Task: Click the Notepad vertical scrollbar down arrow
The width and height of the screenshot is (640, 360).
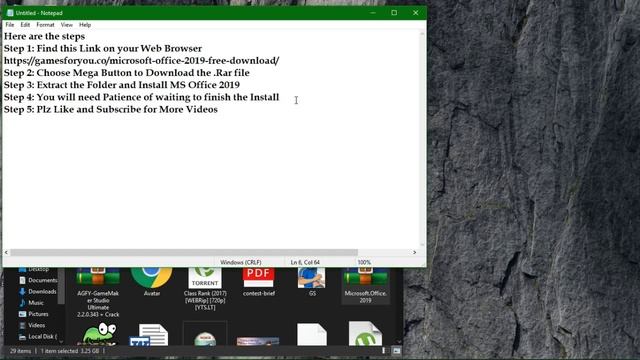Action: [x=422, y=245]
